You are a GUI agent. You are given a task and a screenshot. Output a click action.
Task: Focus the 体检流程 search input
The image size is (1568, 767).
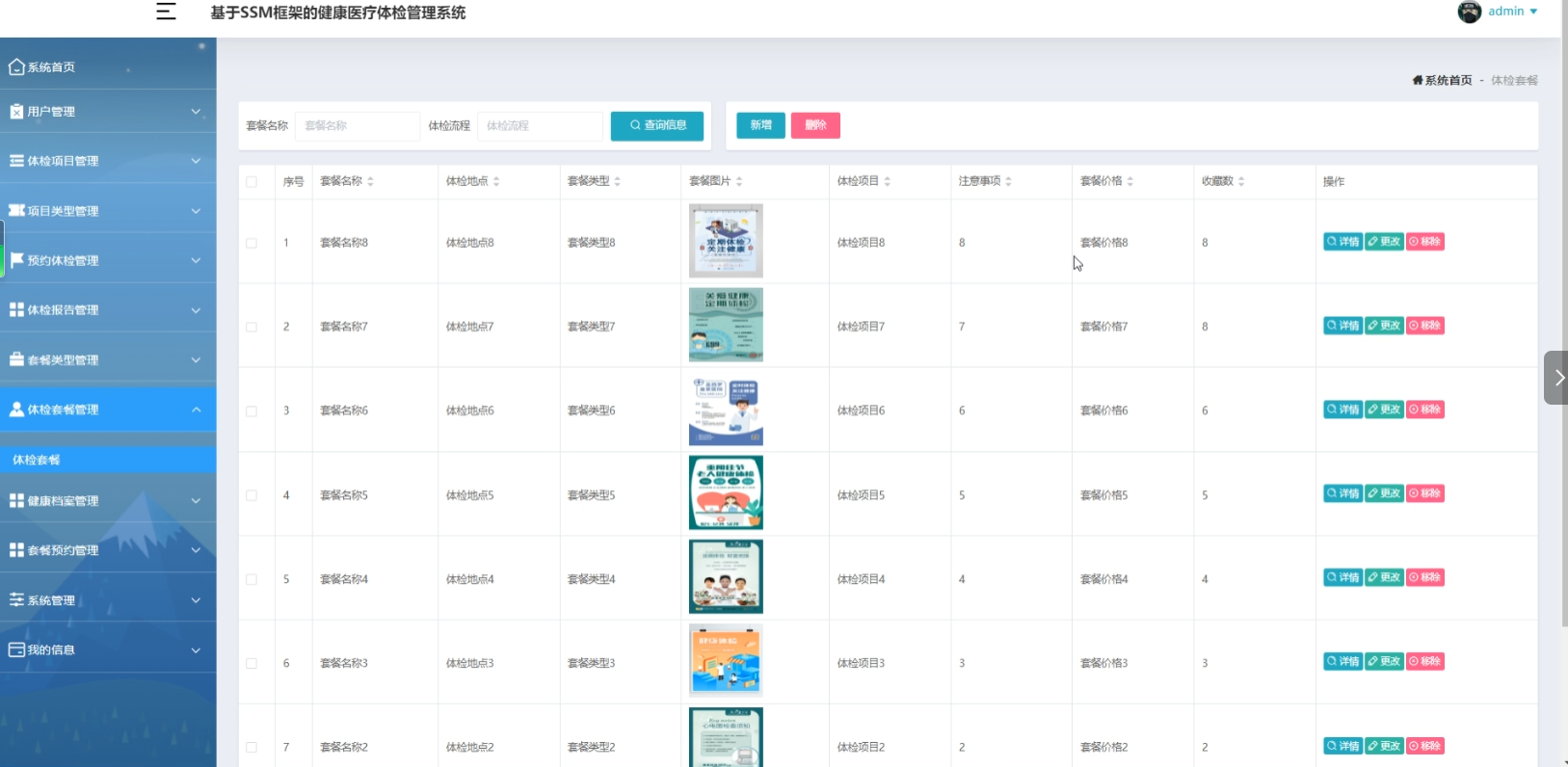tap(540, 126)
